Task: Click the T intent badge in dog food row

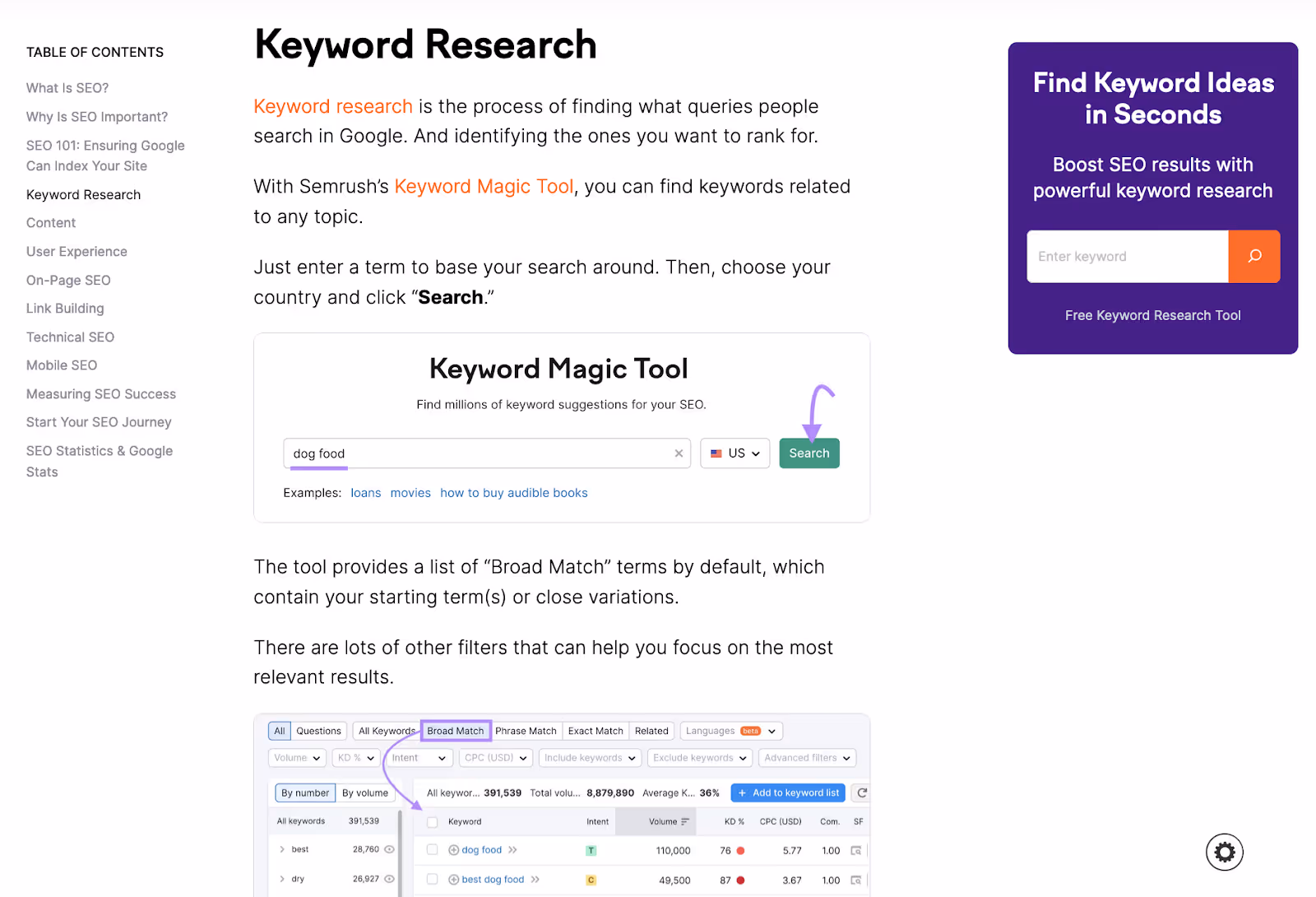Action: pos(591,851)
